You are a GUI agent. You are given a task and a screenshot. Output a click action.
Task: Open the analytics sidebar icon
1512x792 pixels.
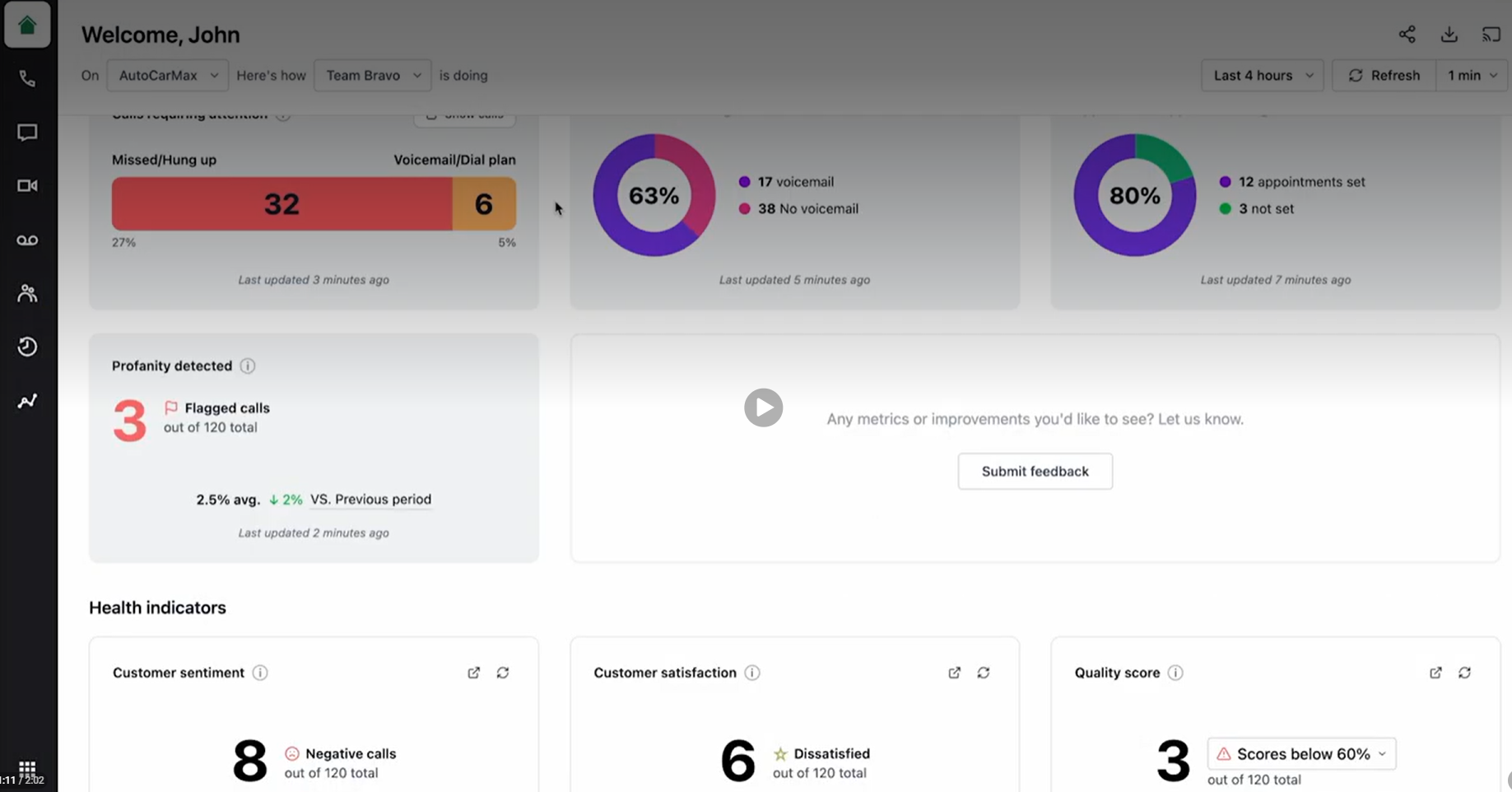[27, 401]
